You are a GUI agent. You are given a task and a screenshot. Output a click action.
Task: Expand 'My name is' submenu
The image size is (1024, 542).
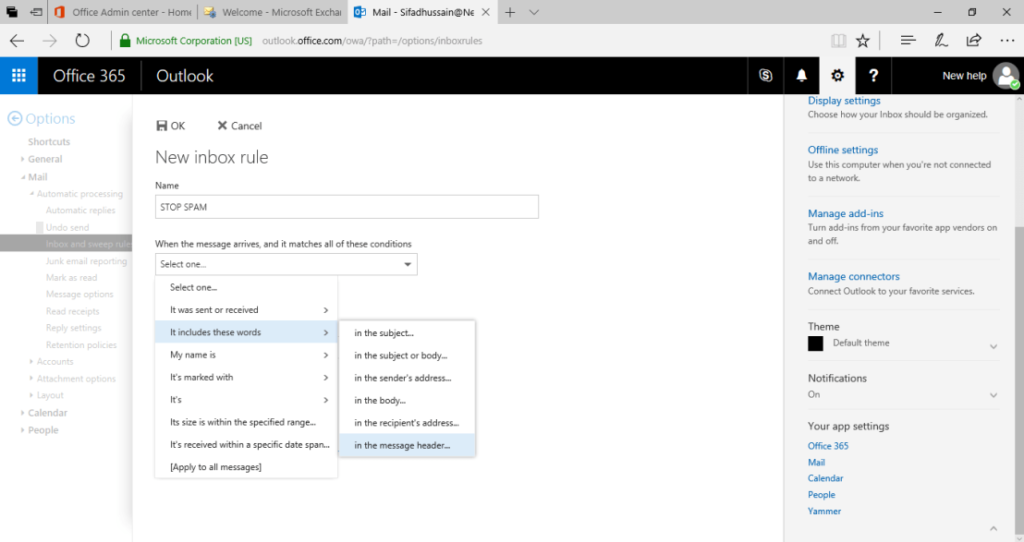(x=246, y=355)
